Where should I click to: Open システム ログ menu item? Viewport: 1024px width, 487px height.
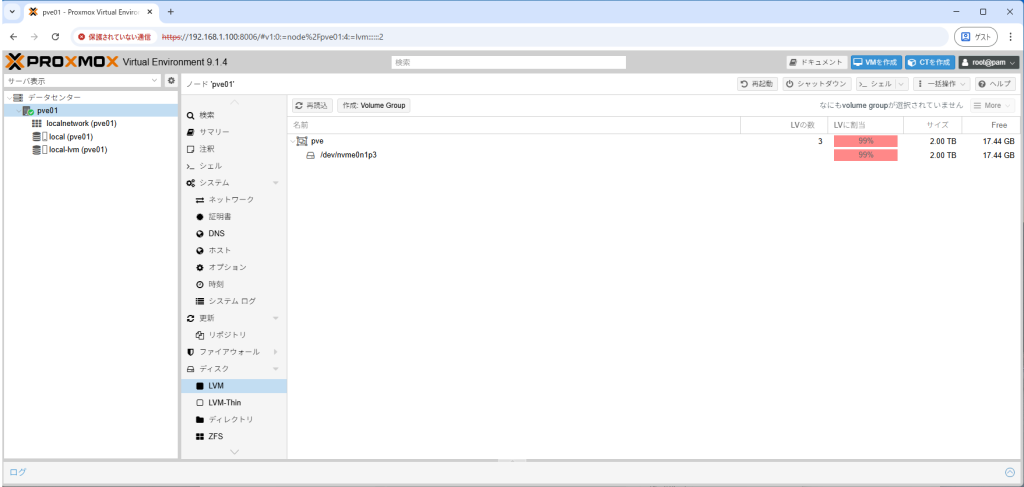234,302
